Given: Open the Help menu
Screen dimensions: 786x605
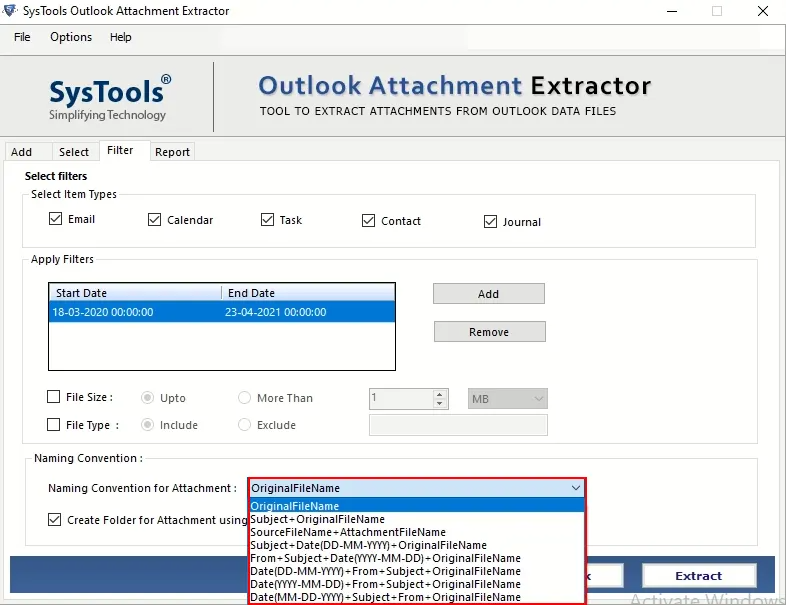Looking at the screenshot, I should click(x=120, y=37).
